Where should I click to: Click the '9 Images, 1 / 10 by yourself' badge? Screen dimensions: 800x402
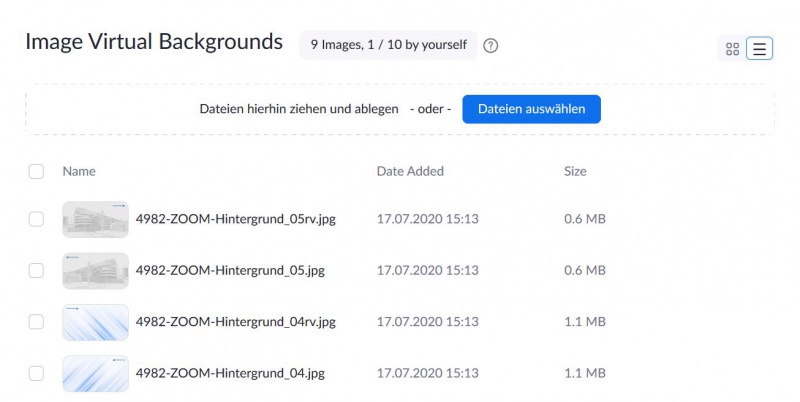tap(388, 45)
